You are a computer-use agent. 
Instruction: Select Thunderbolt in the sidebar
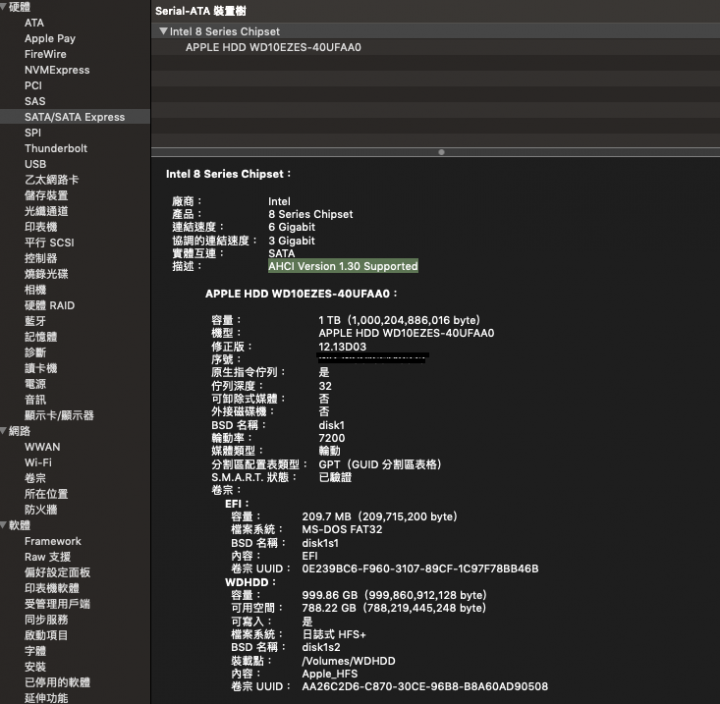point(56,148)
